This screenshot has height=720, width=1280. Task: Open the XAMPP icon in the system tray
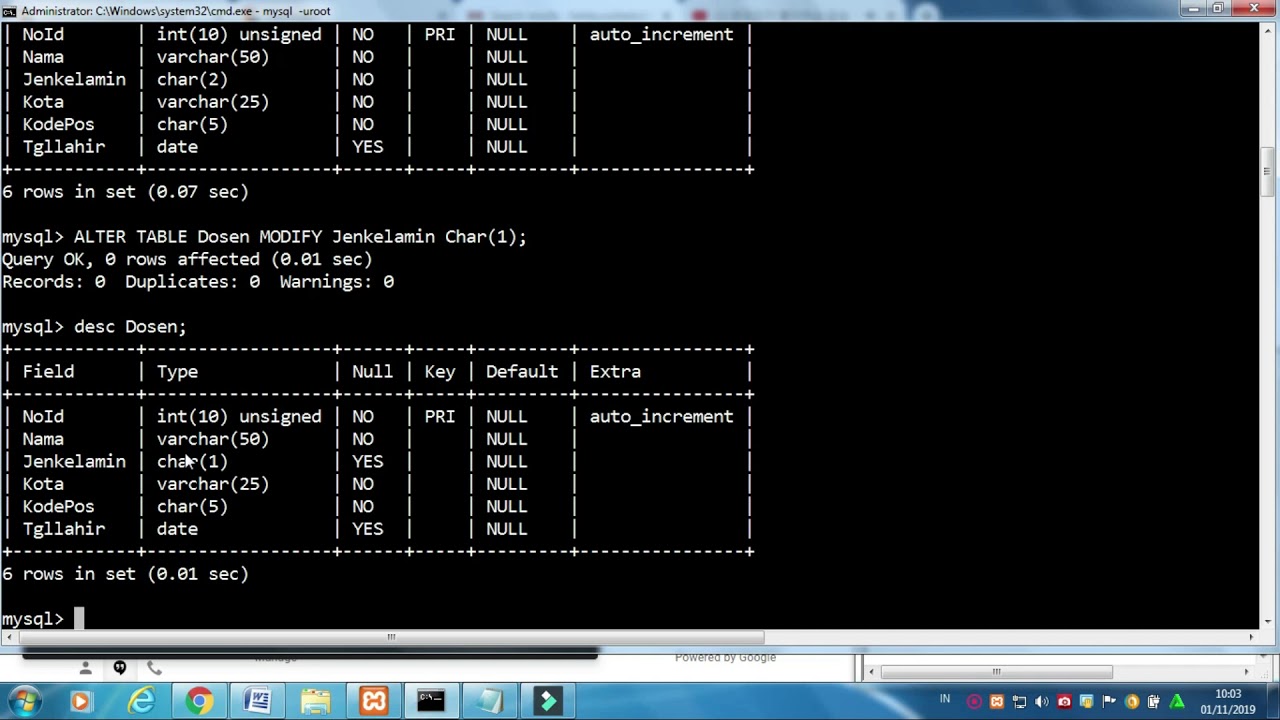(x=997, y=702)
